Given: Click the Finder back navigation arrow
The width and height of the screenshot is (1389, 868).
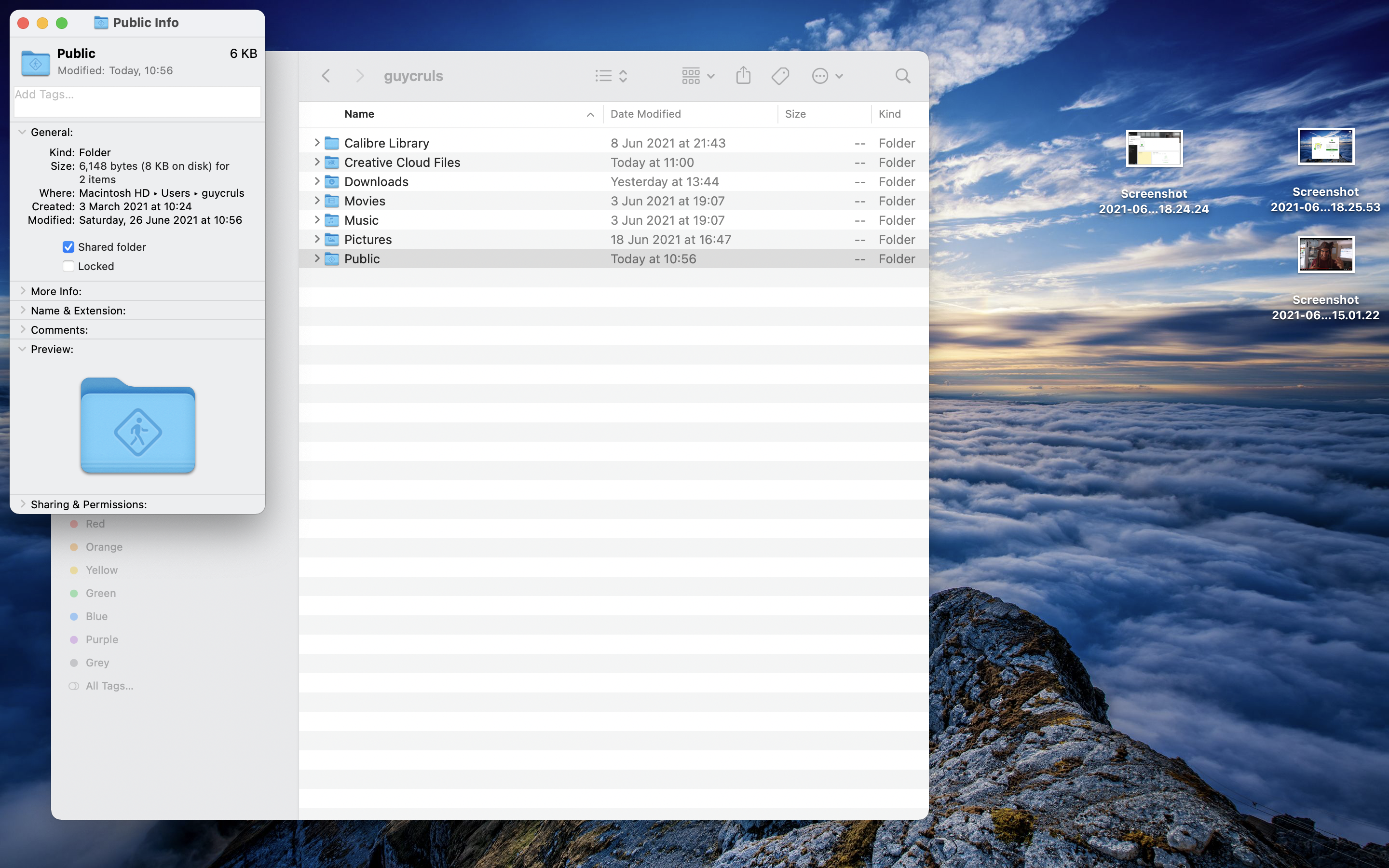Looking at the screenshot, I should (326, 76).
